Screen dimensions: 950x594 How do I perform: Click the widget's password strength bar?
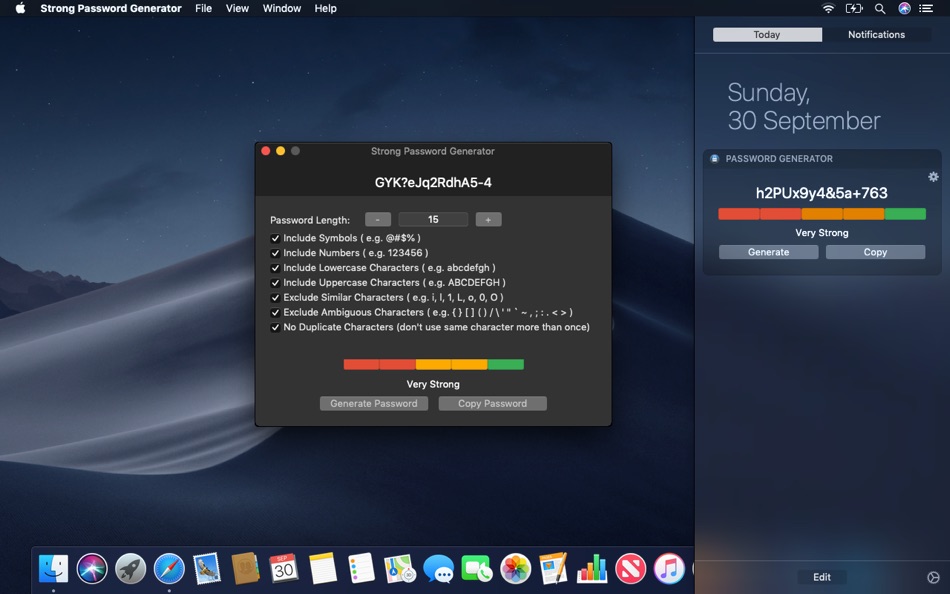click(822, 214)
